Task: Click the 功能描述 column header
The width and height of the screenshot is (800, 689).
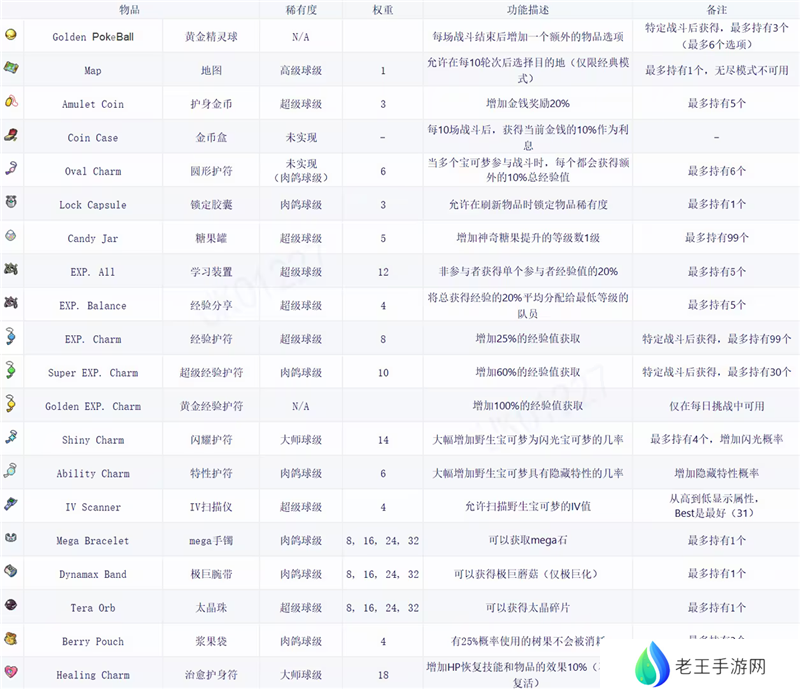Action: point(527,9)
